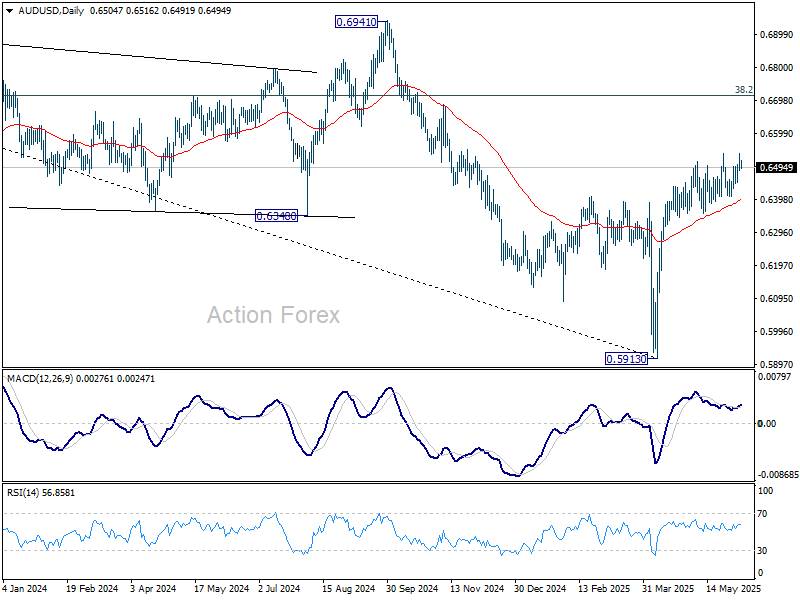Click the 38.2 Fibonacci level label
This screenshot has width=800, height=600.
[x=743, y=90]
